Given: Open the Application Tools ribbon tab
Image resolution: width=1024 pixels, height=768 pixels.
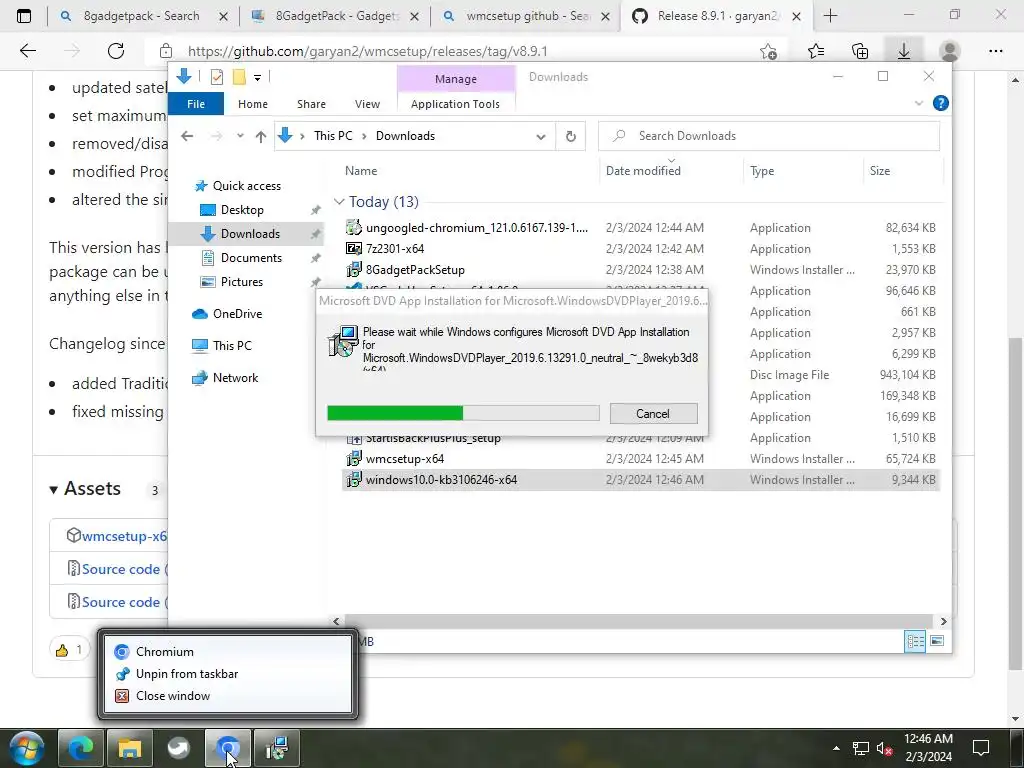Looking at the screenshot, I should point(455,104).
